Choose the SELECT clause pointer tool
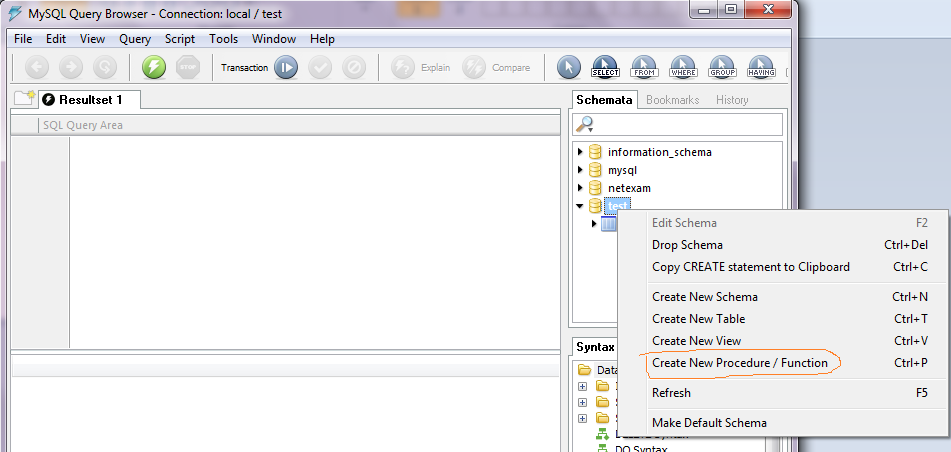The image size is (951, 452). click(x=605, y=67)
